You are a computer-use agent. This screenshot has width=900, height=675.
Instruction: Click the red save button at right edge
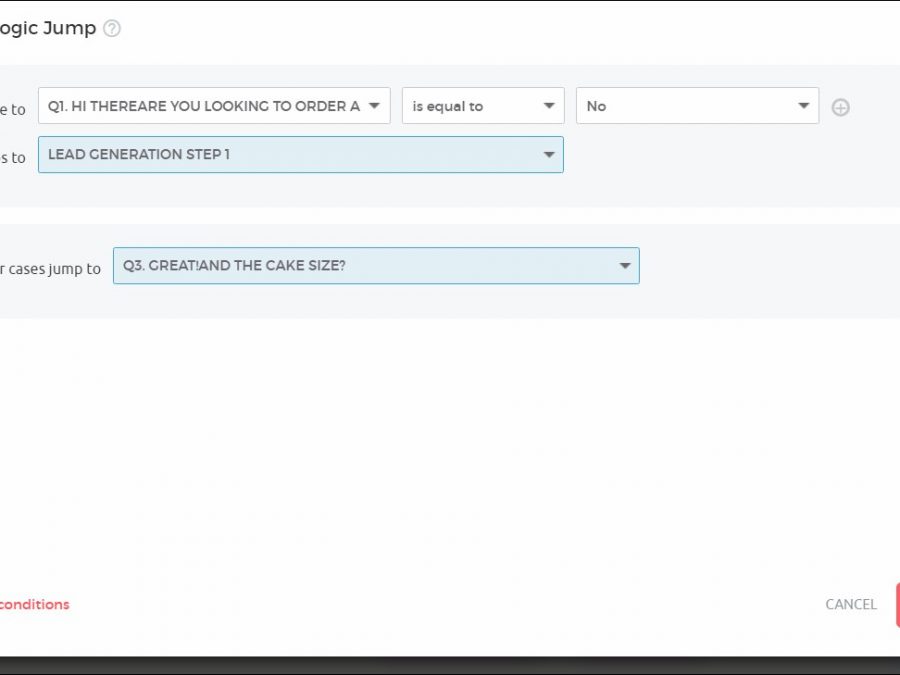896,604
